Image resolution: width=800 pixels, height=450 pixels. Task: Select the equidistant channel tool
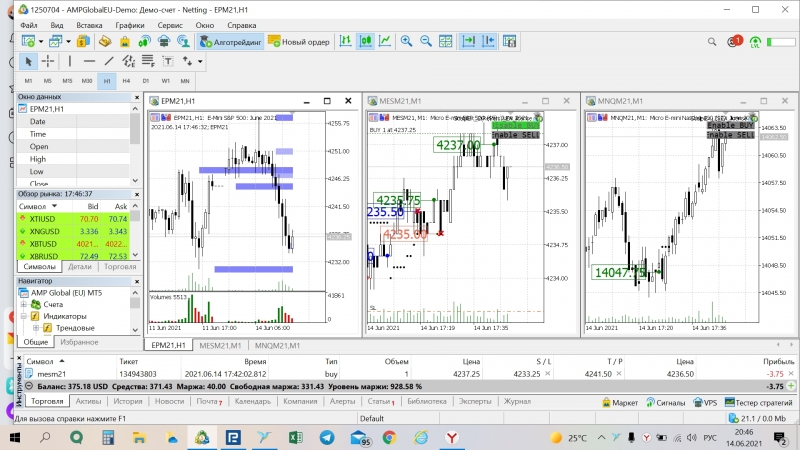point(129,61)
